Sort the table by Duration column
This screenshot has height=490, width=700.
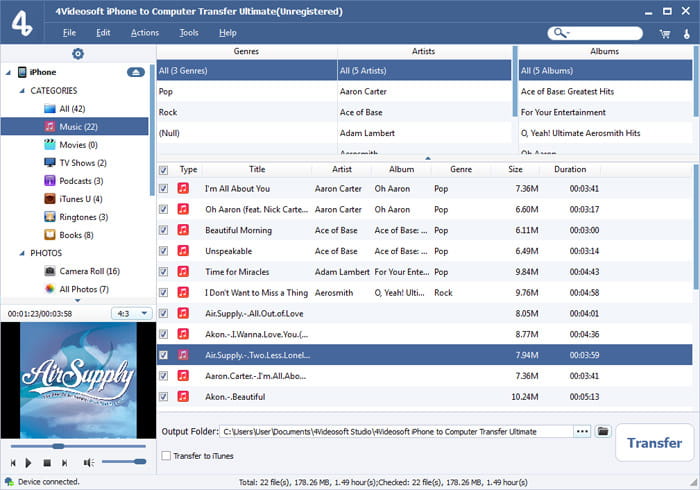point(570,169)
